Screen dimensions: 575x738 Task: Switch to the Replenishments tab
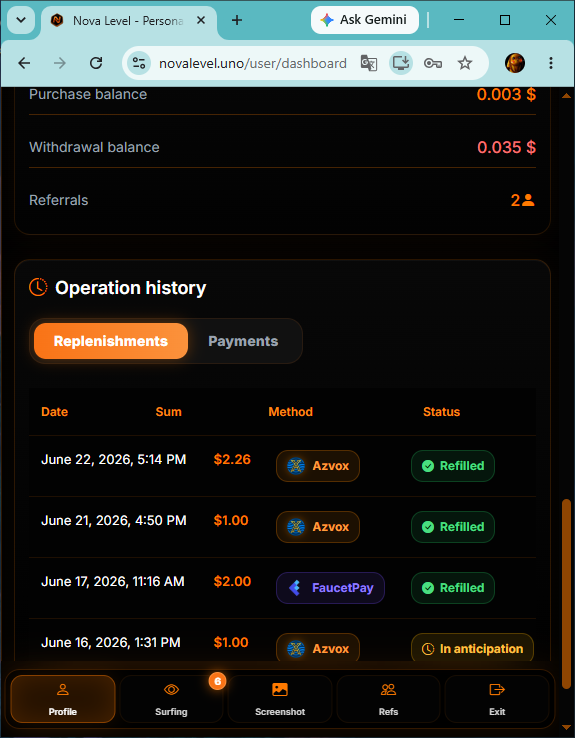pos(111,341)
